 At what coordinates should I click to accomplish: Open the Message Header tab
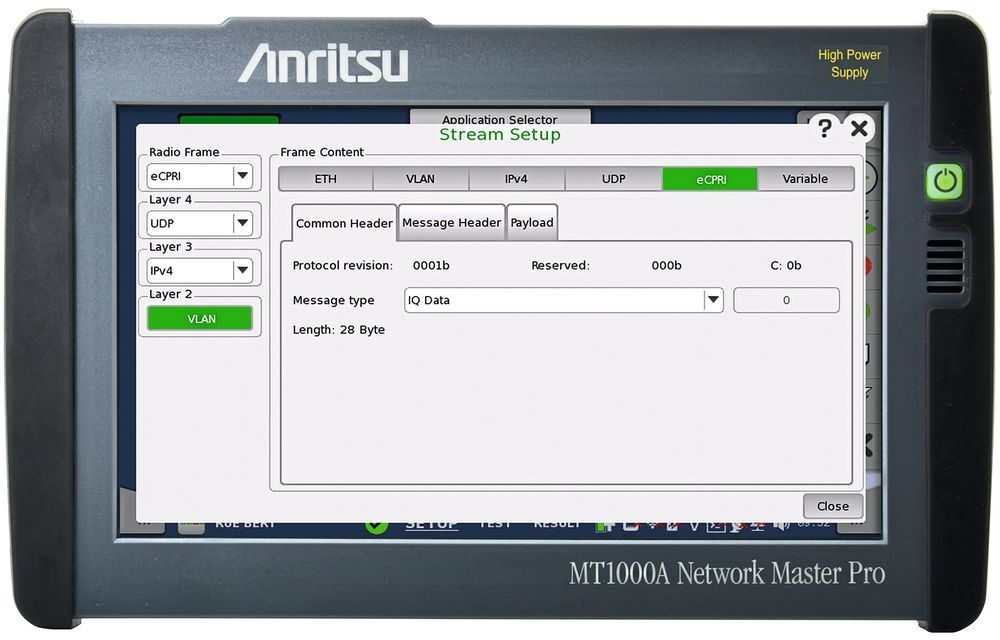452,223
